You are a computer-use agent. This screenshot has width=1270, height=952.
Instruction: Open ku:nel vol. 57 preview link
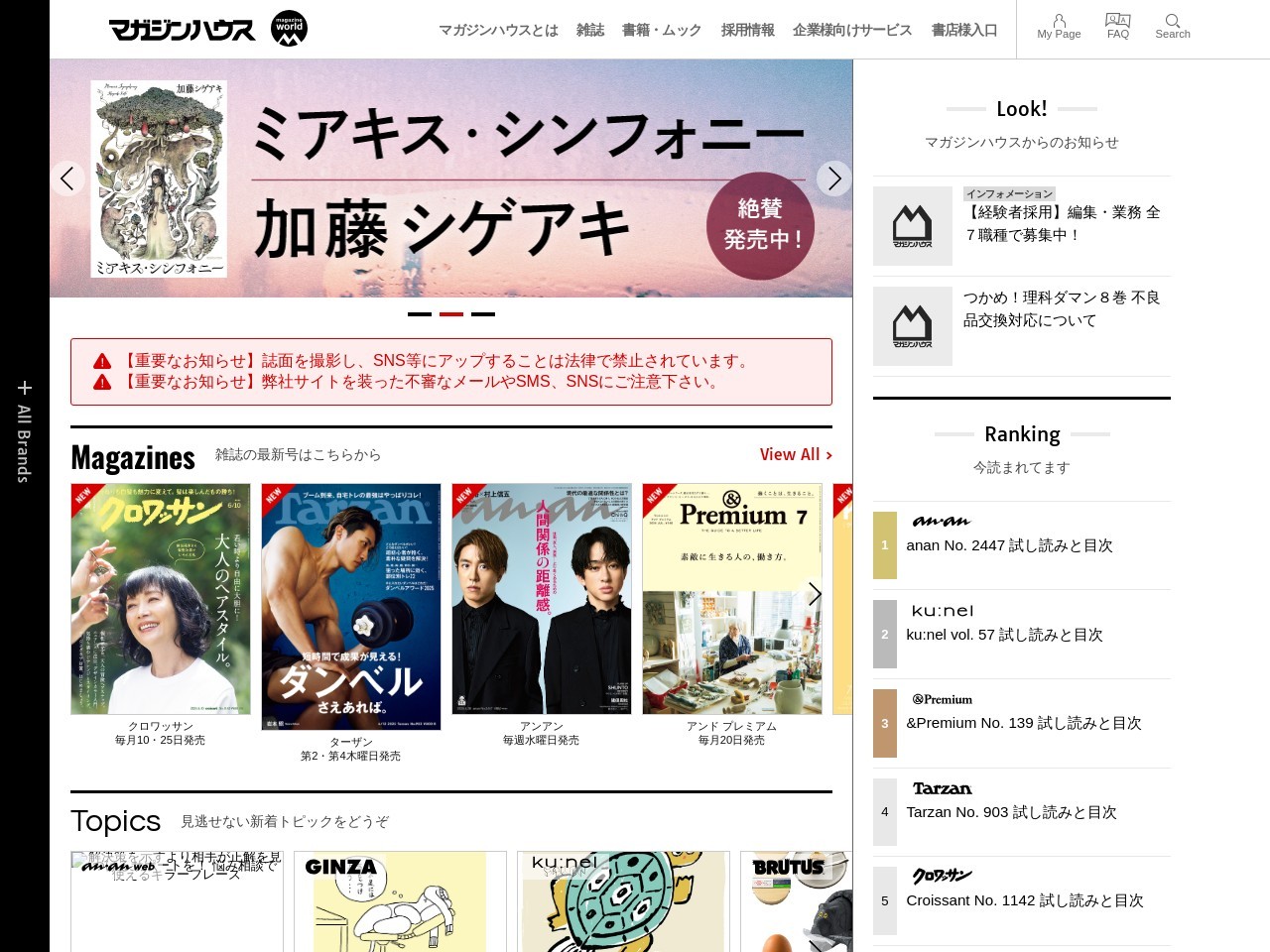[1004, 635]
